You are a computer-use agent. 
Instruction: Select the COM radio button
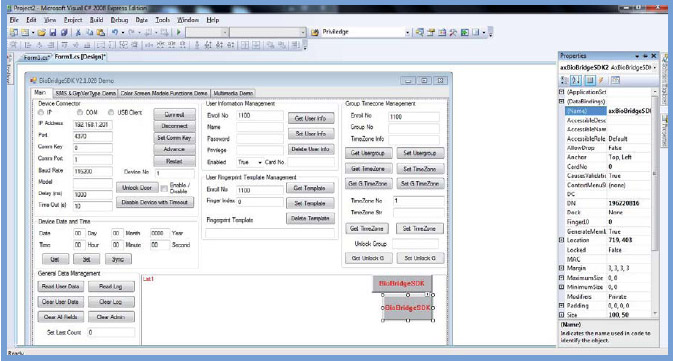tap(80, 112)
